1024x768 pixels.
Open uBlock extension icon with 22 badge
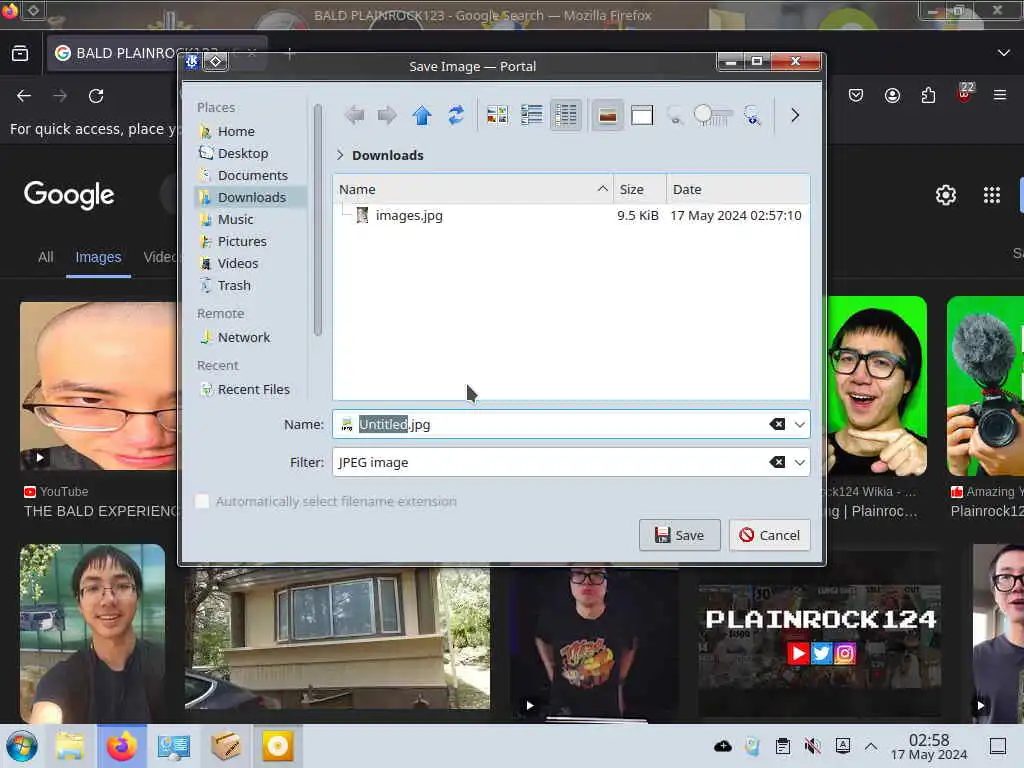[x=965, y=93]
